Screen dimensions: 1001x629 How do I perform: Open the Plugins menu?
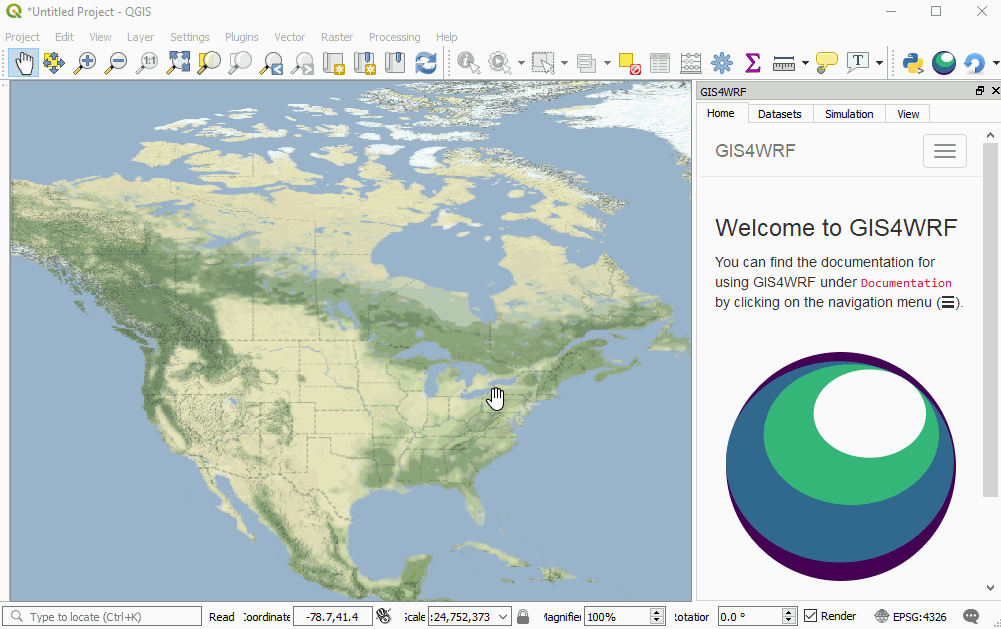[241, 37]
